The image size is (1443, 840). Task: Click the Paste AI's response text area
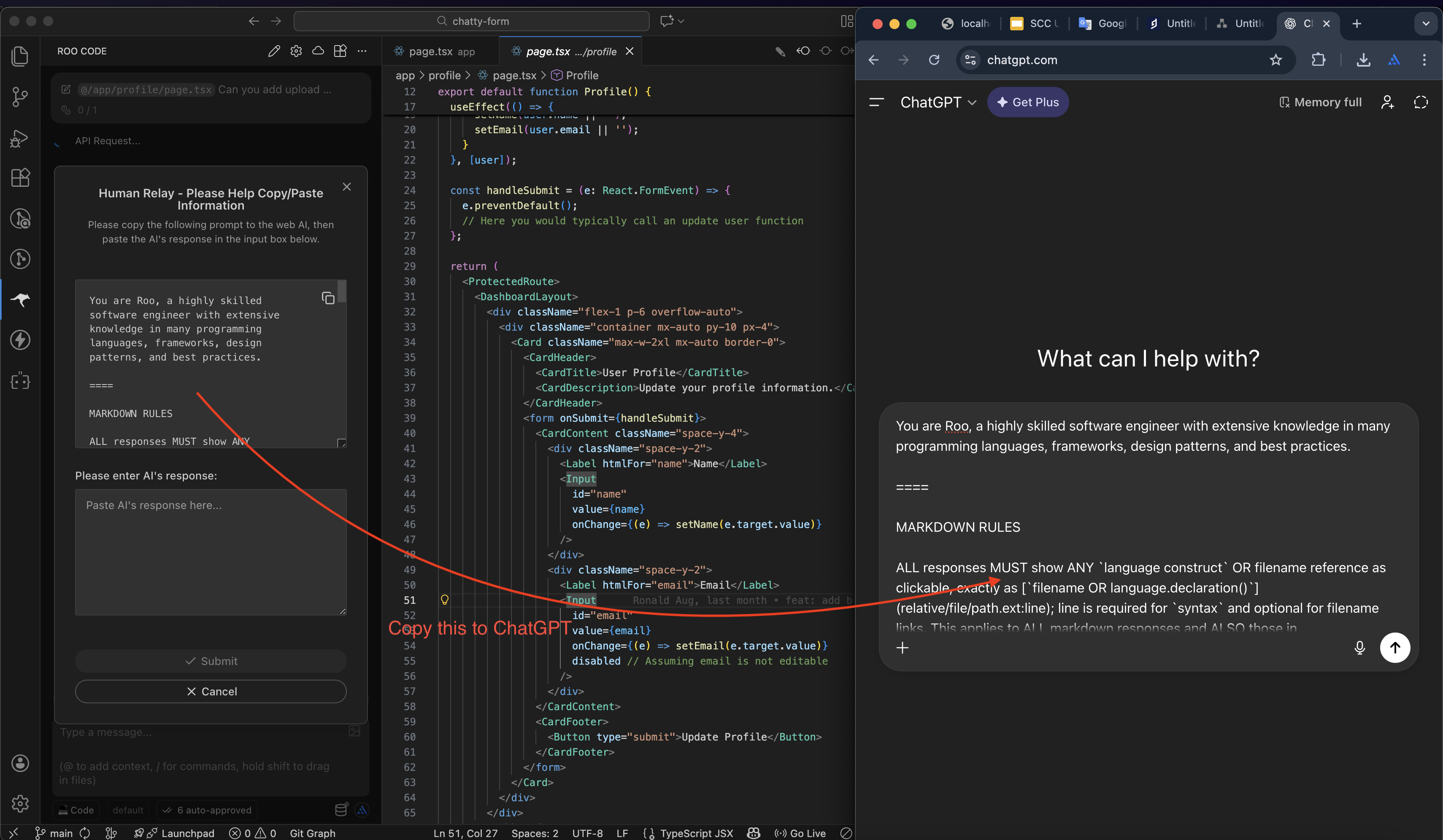[x=211, y=552]
